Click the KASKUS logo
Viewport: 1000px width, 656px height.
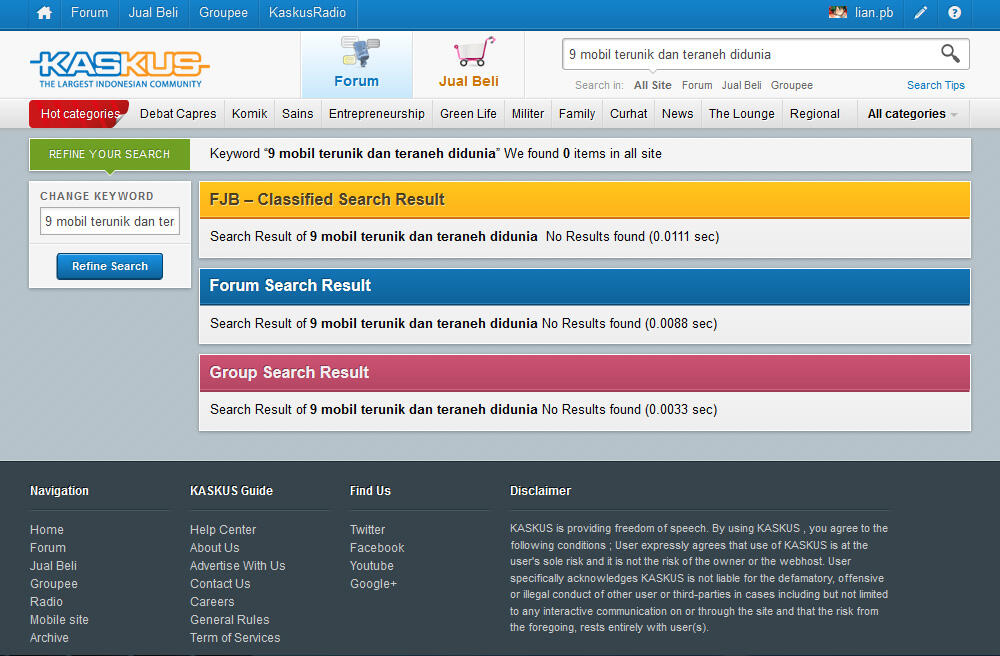click(119, 69)
